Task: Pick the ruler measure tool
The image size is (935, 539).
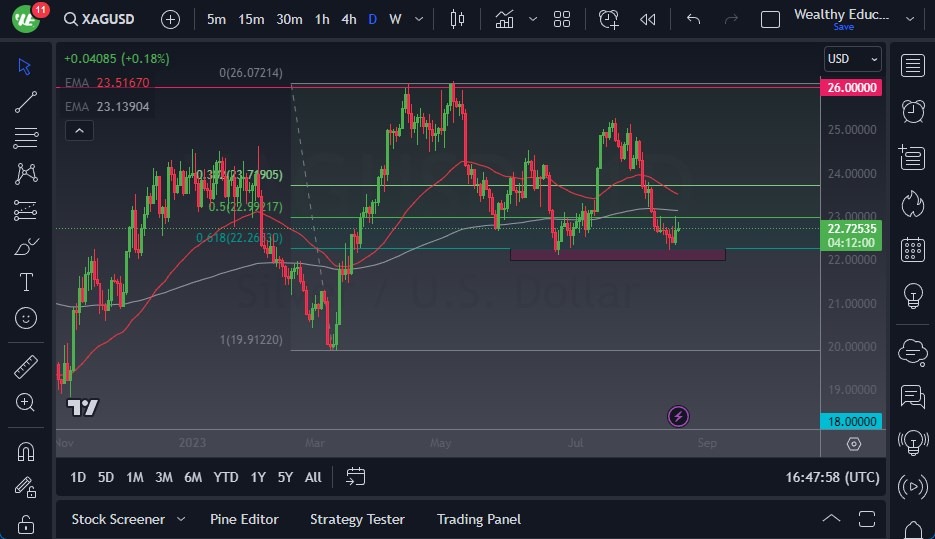Action: point(26,367)
